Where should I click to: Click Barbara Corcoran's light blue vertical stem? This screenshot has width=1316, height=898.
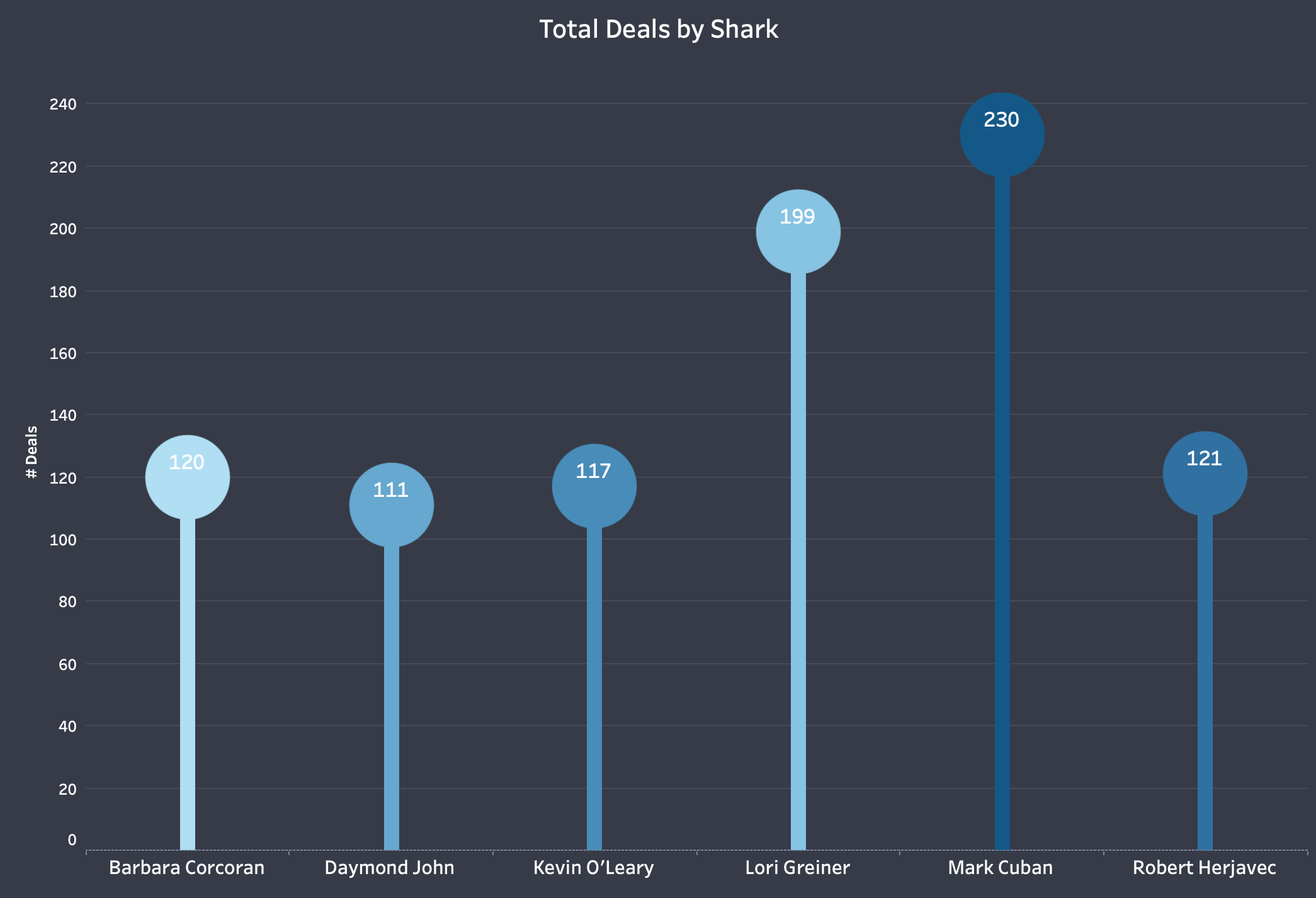(187, 680)
